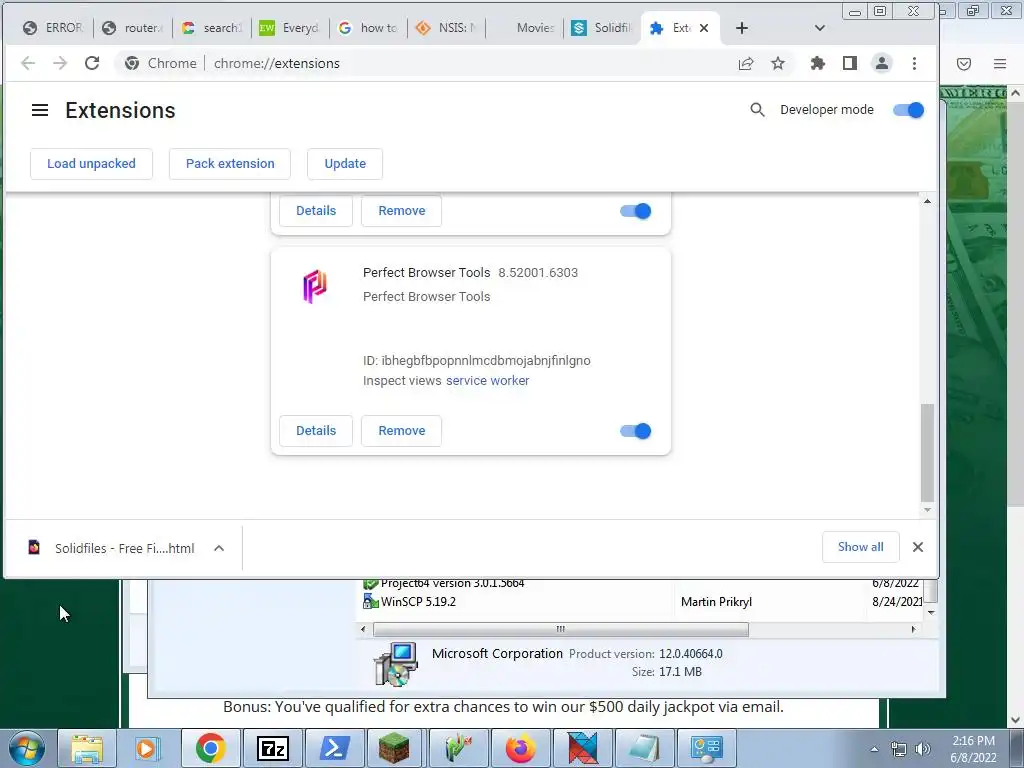Screen dimensions: 1024x768
Task: Open a new tab with plus button
Action: coord(741,28)
